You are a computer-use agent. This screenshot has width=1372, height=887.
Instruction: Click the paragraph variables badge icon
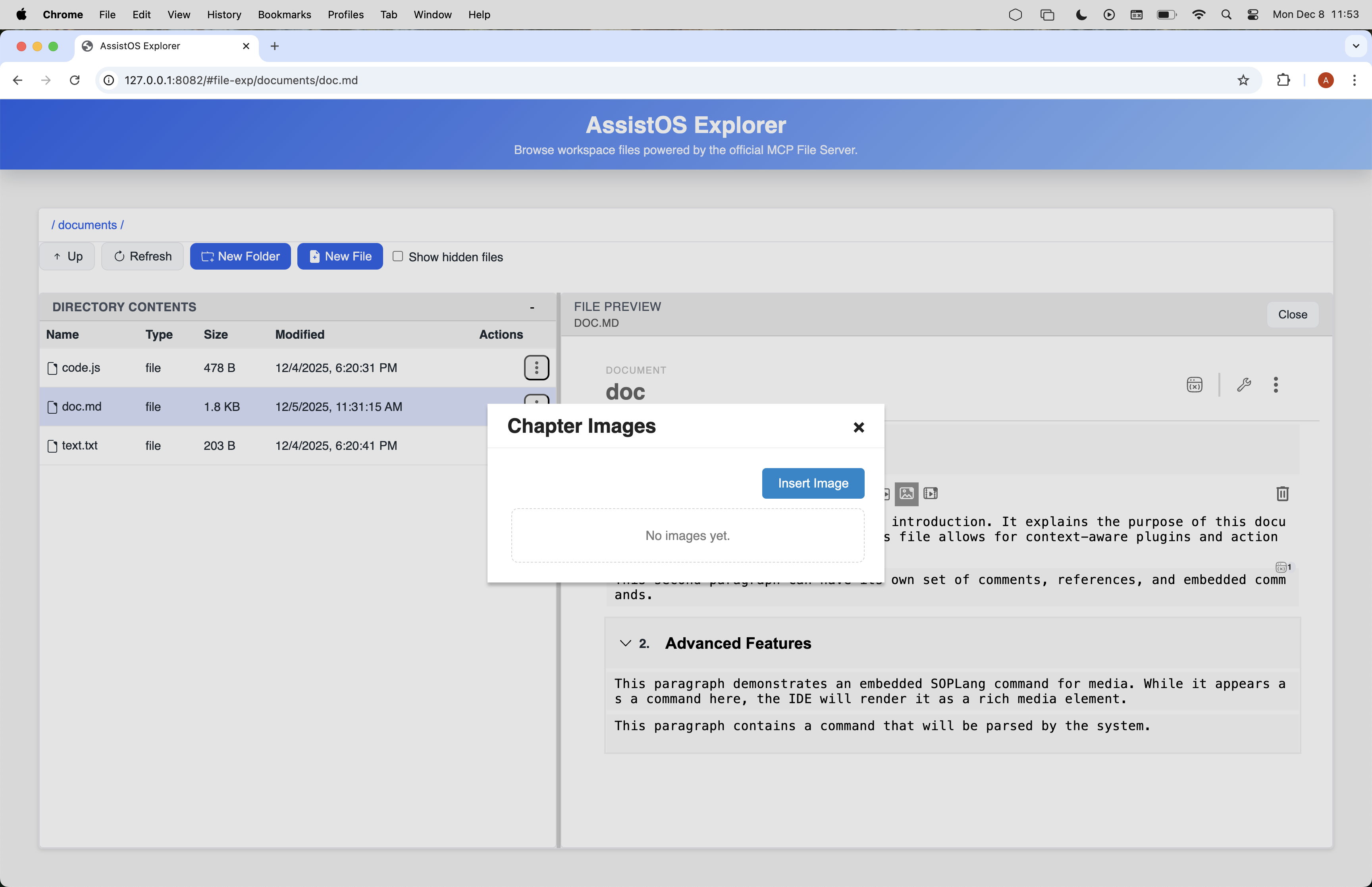tap(1281, 567)
